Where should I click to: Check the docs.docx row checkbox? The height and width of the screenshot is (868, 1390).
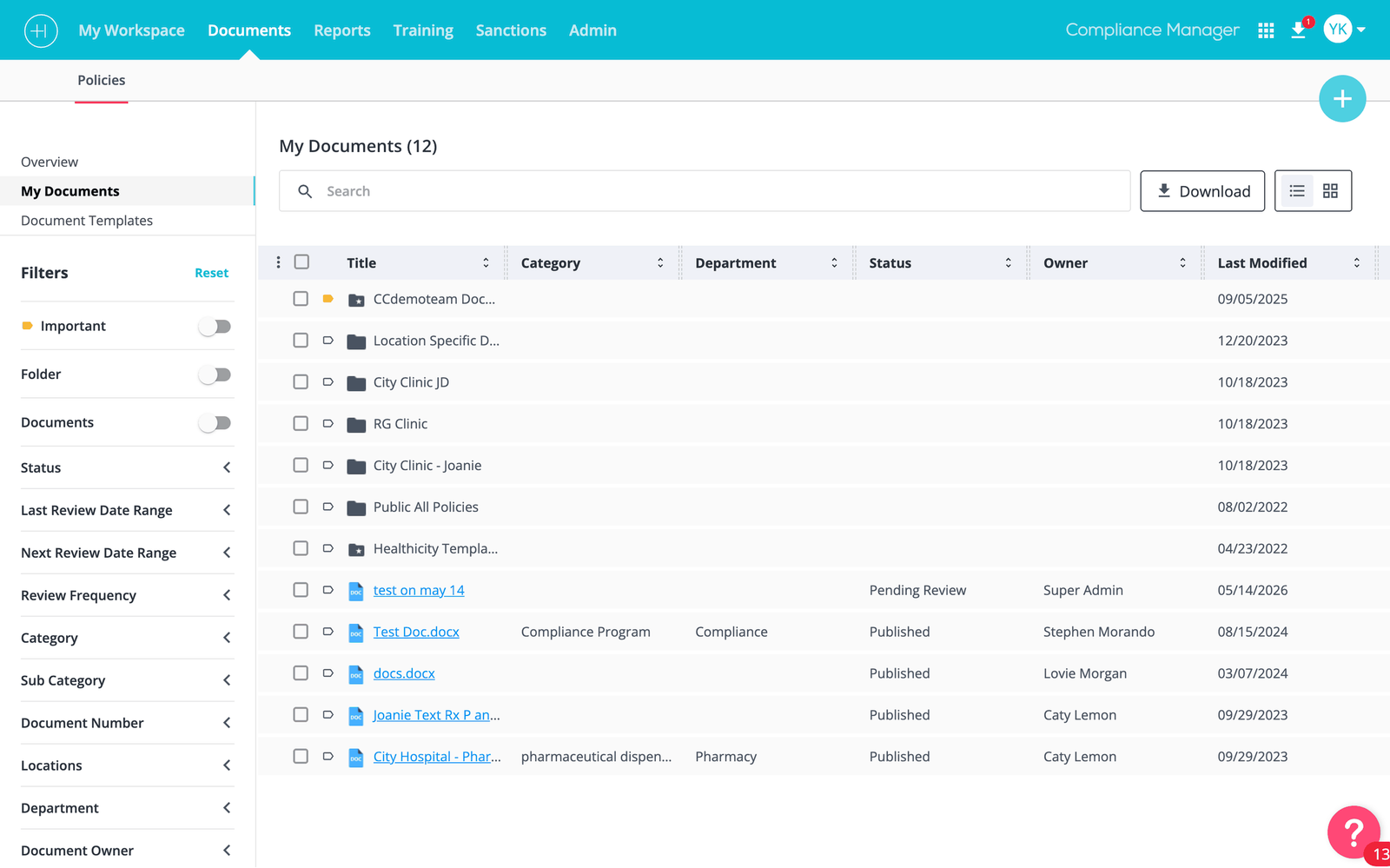coord(301,673)
